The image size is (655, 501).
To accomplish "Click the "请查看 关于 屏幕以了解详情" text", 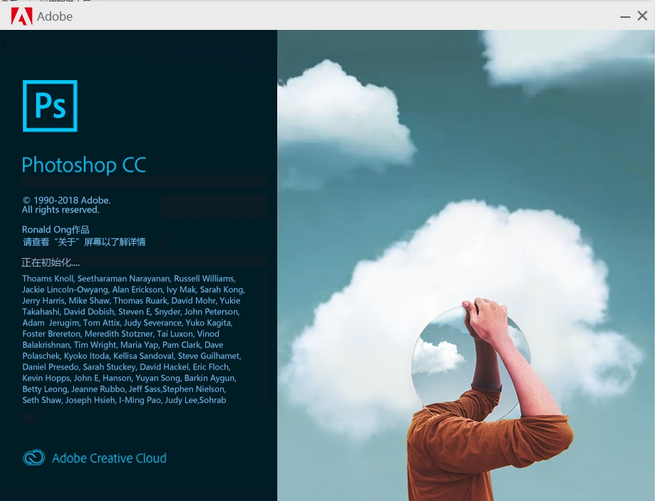I will 84,242.
